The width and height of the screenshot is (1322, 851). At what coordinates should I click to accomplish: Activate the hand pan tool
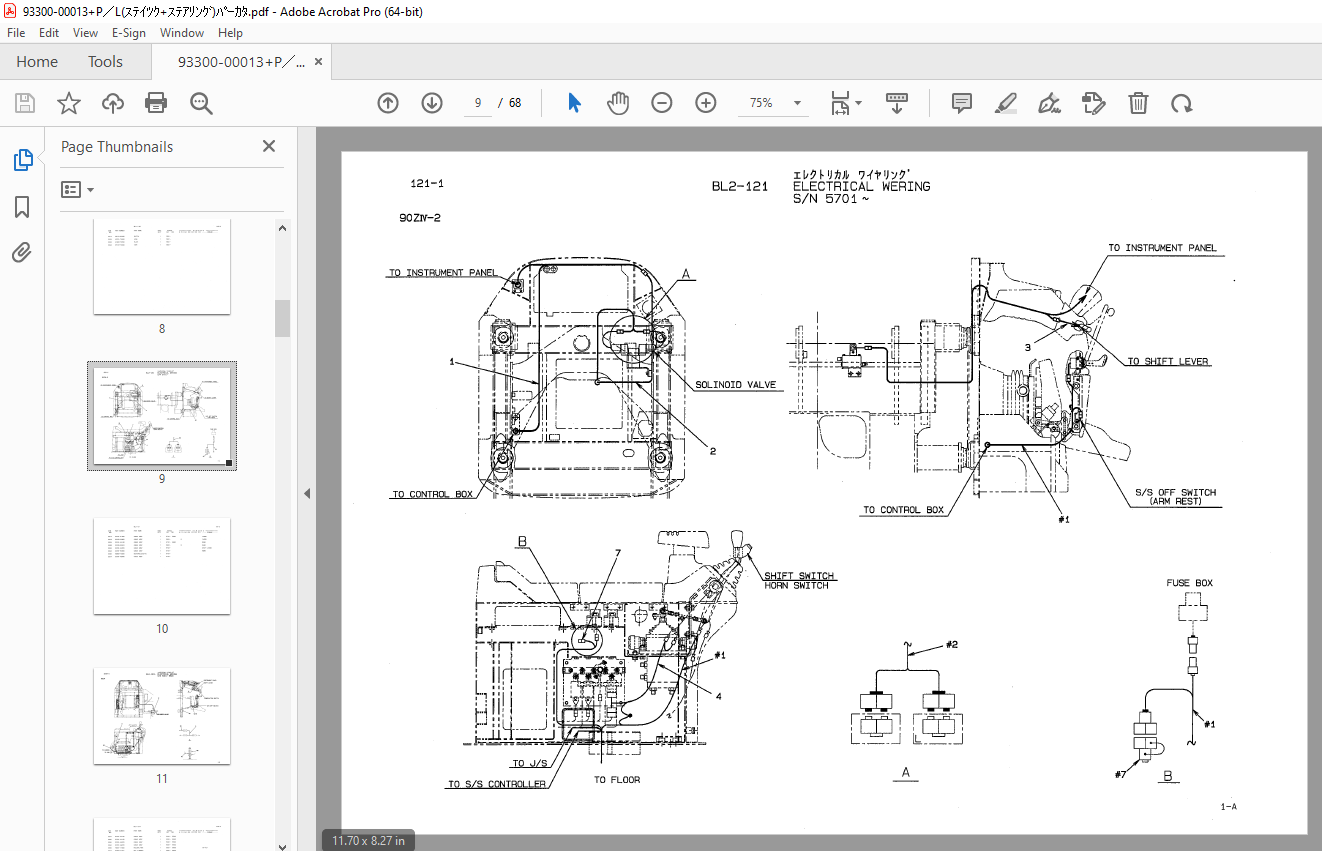coord(618,103)
